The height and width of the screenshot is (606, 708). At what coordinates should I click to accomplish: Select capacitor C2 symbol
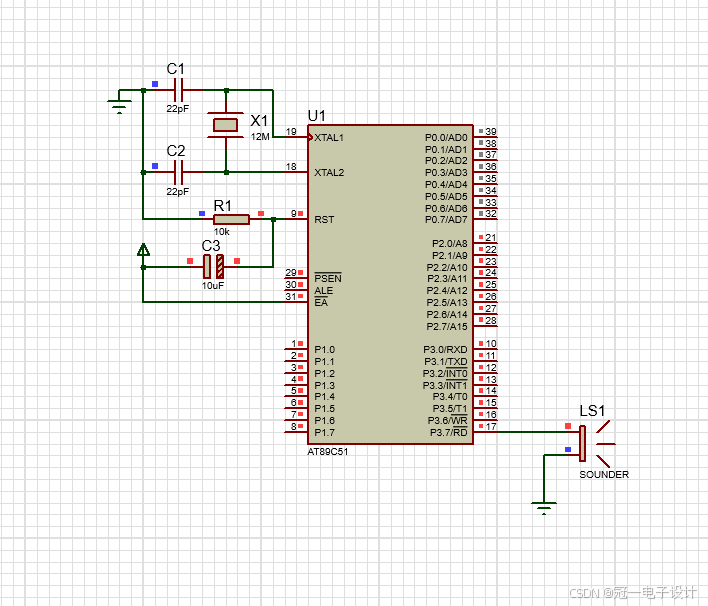point(178,172)
